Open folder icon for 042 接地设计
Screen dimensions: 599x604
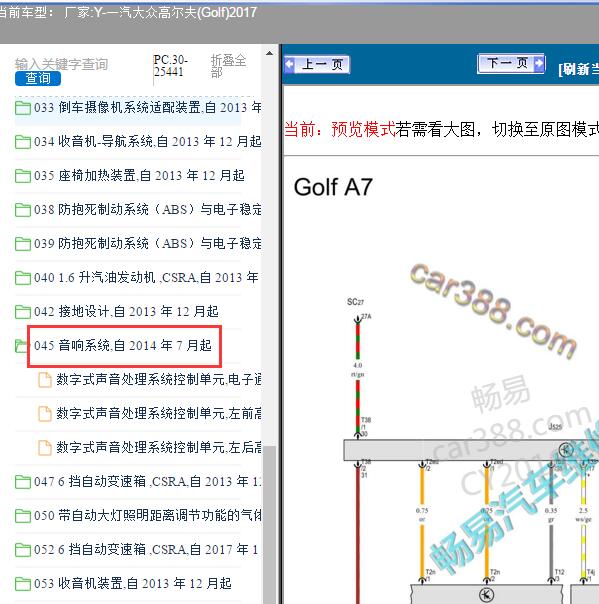(x=23, y=312)
